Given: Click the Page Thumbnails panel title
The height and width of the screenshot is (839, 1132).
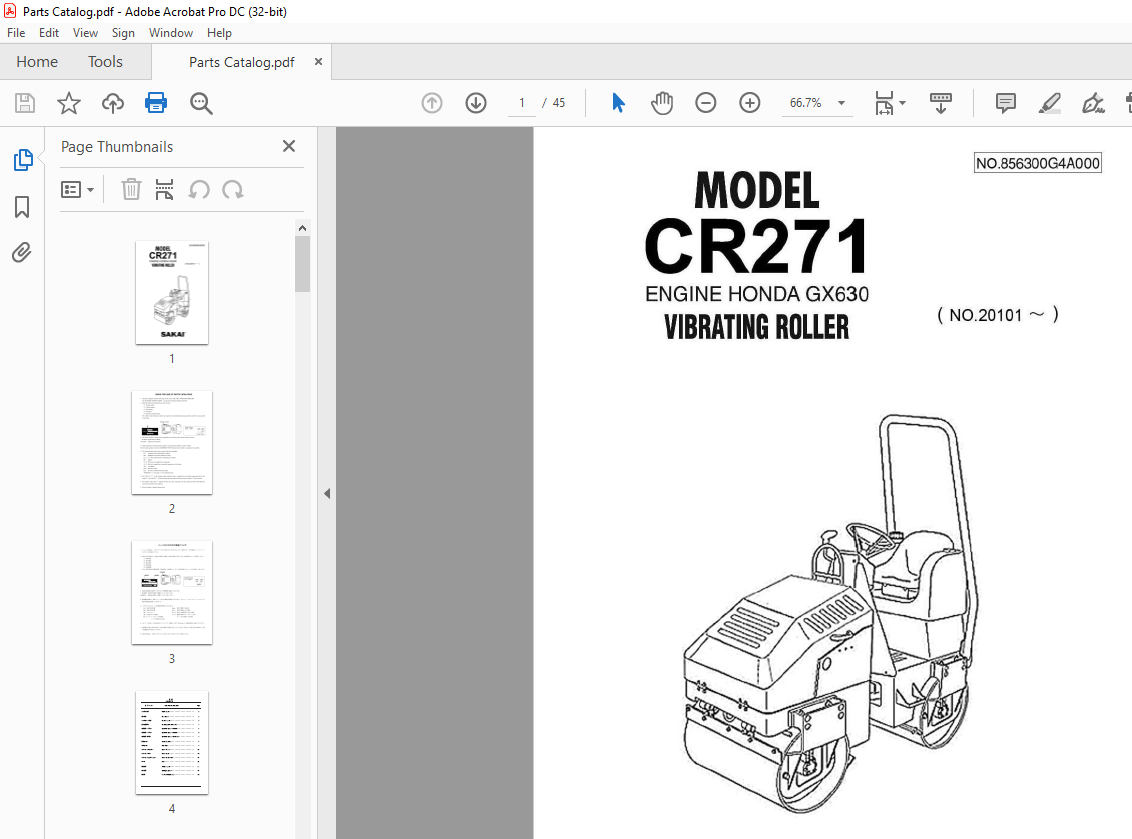Looking at the screenshot, I should coord(117,147).
